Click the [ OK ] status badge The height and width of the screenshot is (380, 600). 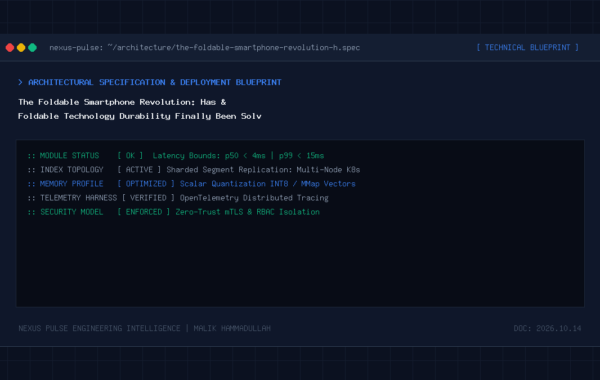(x=130, y=156)
